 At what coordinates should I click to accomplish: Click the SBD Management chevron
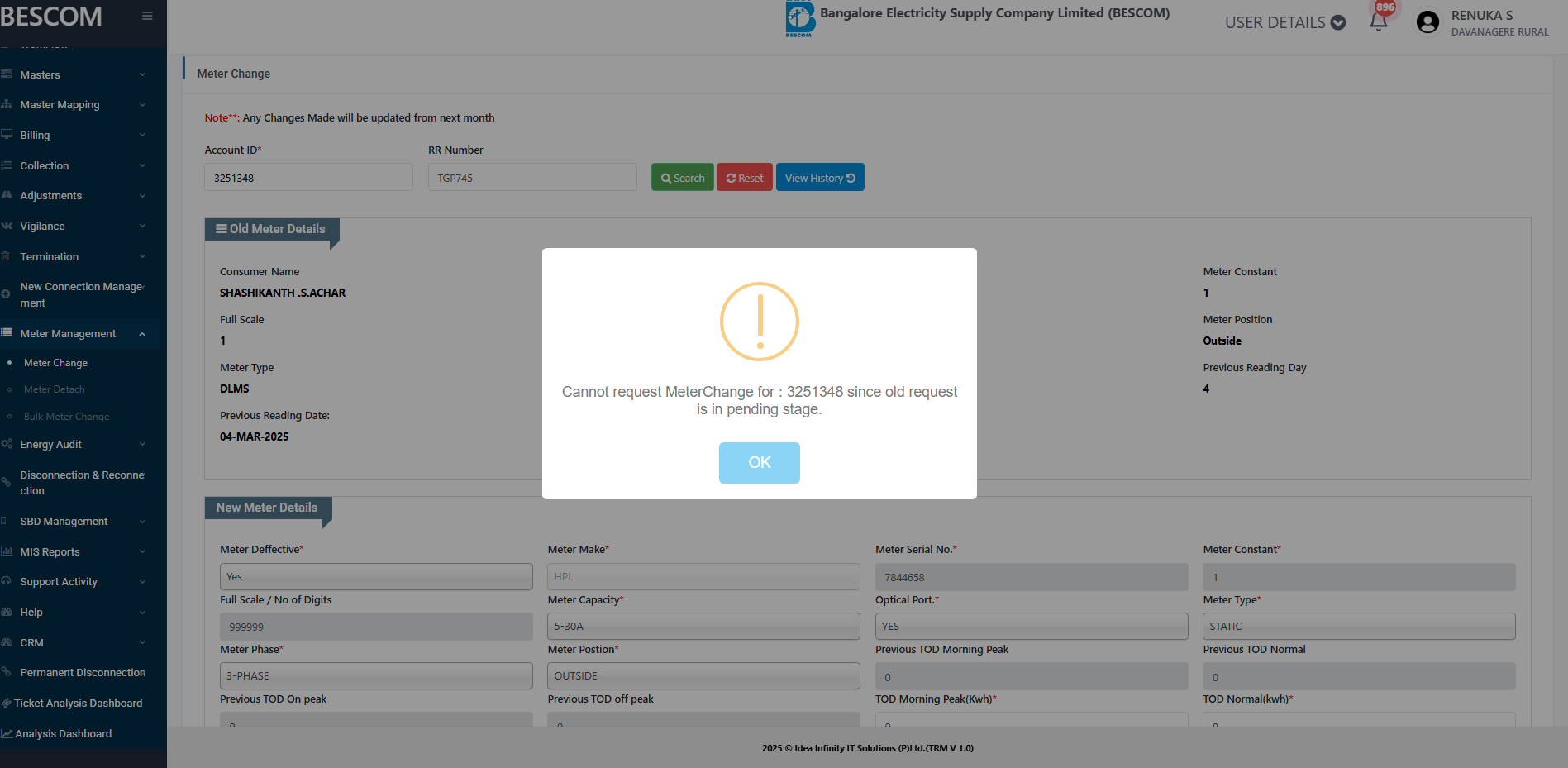(142, 522)
